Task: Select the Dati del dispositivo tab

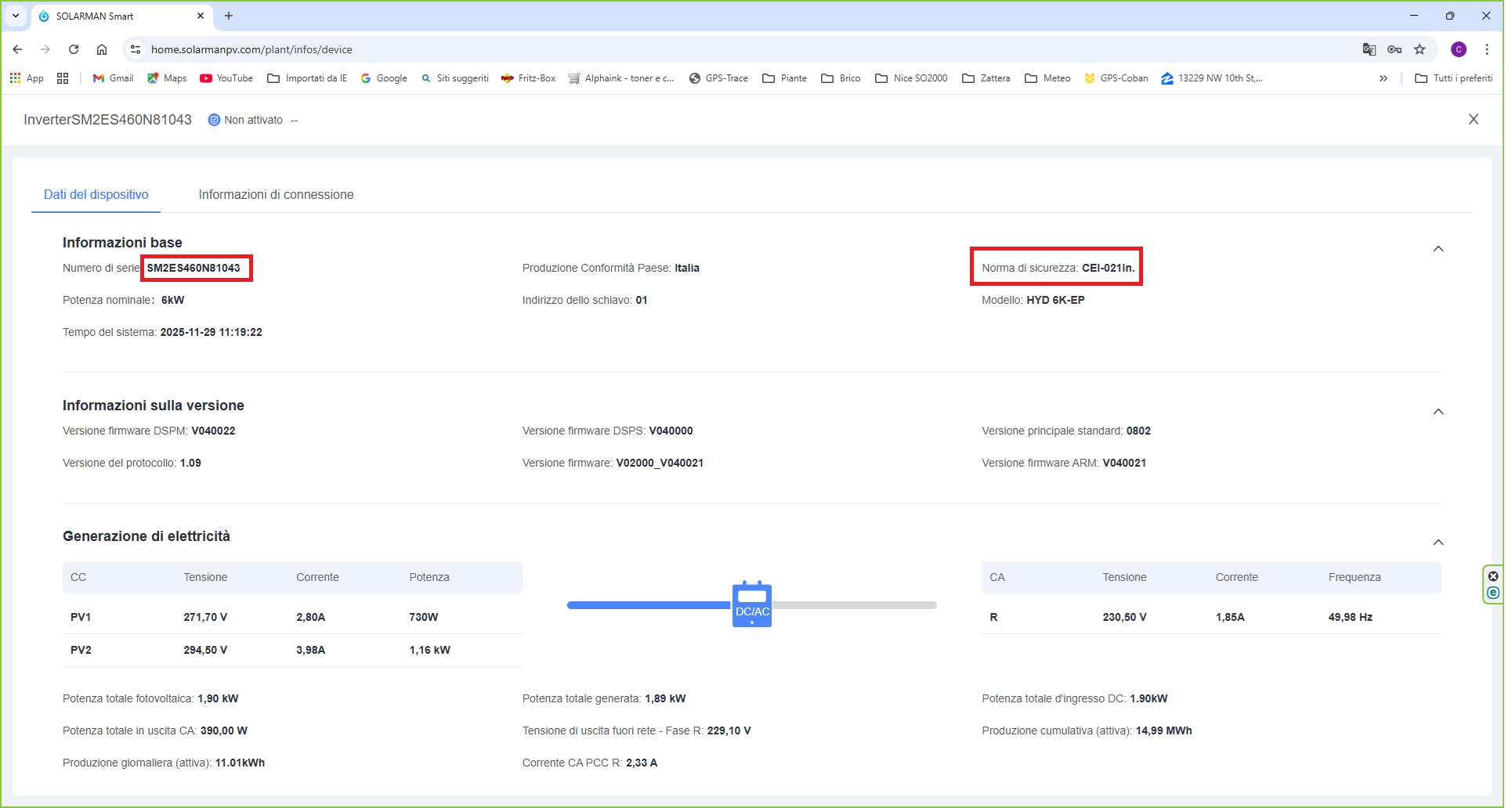Action: 96,194
